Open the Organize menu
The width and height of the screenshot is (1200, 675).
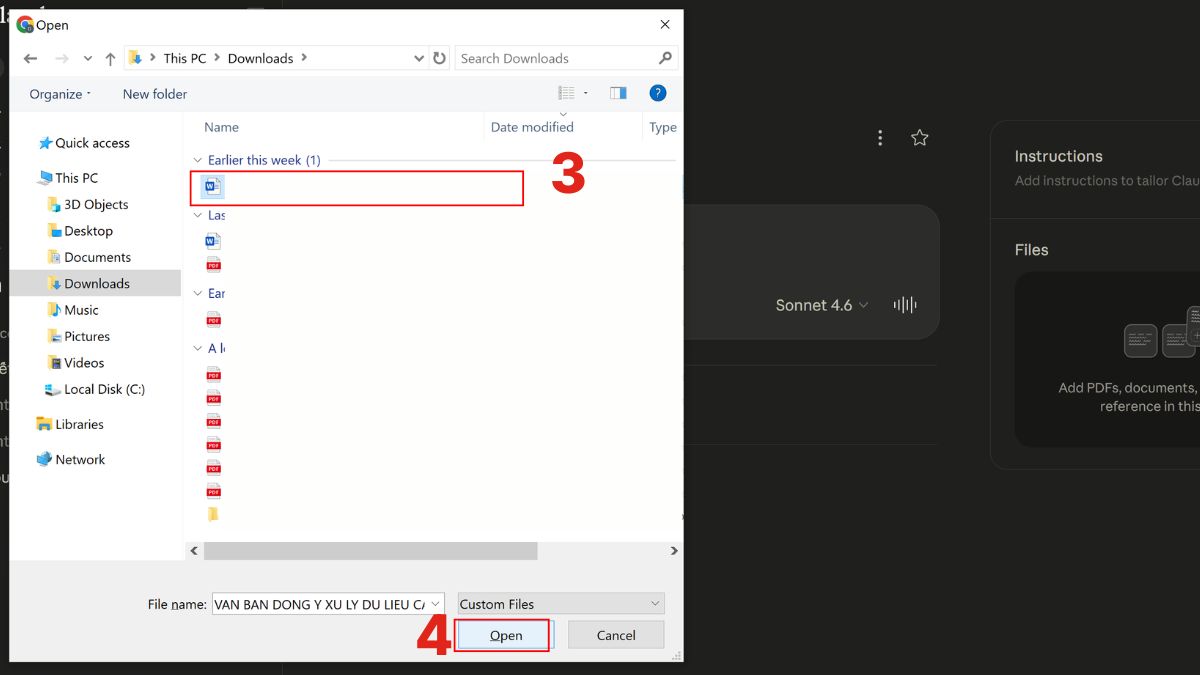coord(60,94)
